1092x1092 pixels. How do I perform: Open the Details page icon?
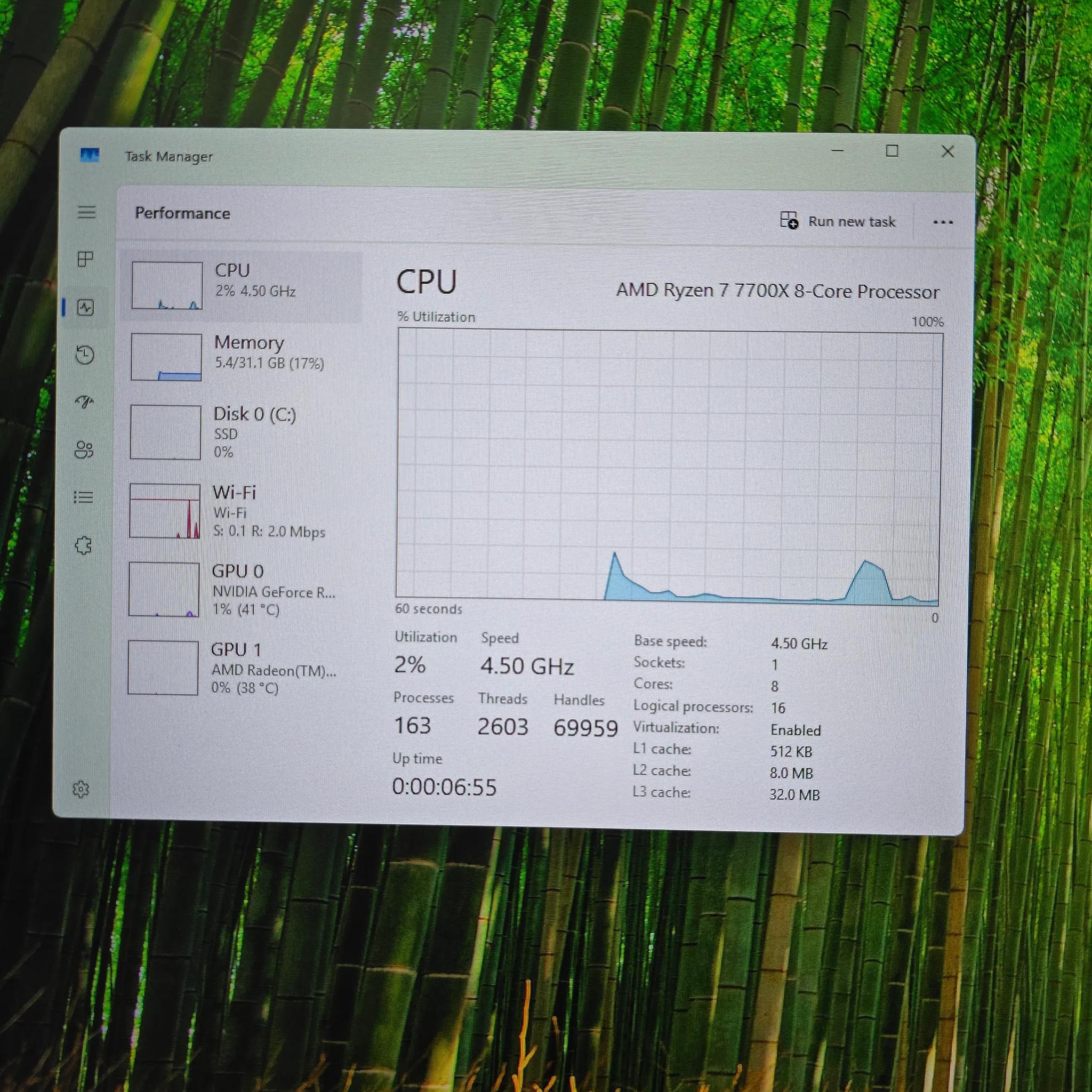coord(83,497)
